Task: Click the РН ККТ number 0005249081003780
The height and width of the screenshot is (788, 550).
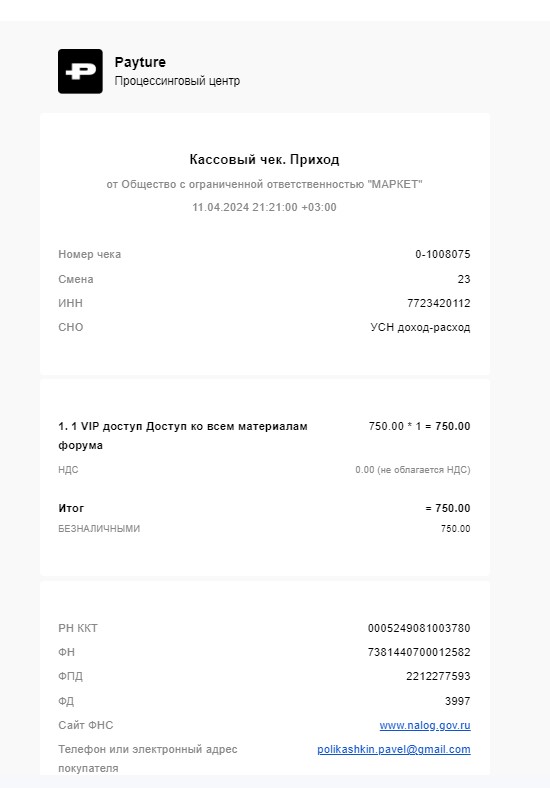Action: [x=419, y=628]
